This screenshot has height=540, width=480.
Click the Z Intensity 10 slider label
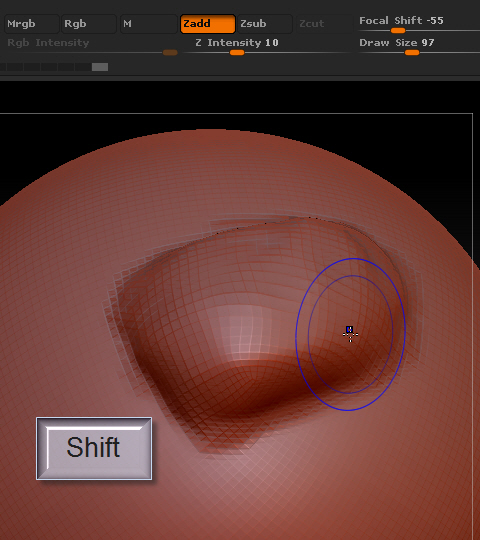(237, 43)
